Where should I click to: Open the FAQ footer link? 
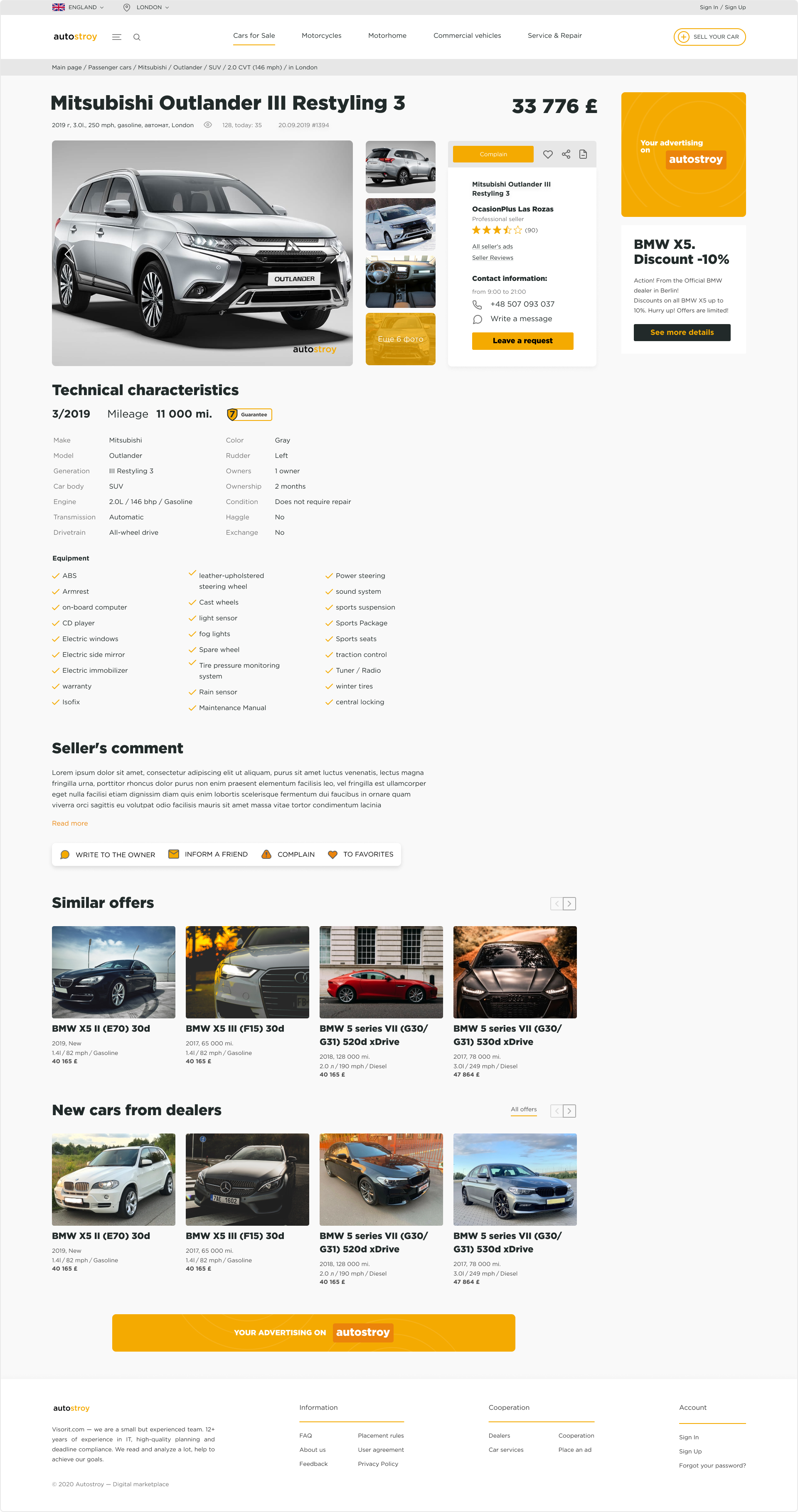tap(305, 1436)
